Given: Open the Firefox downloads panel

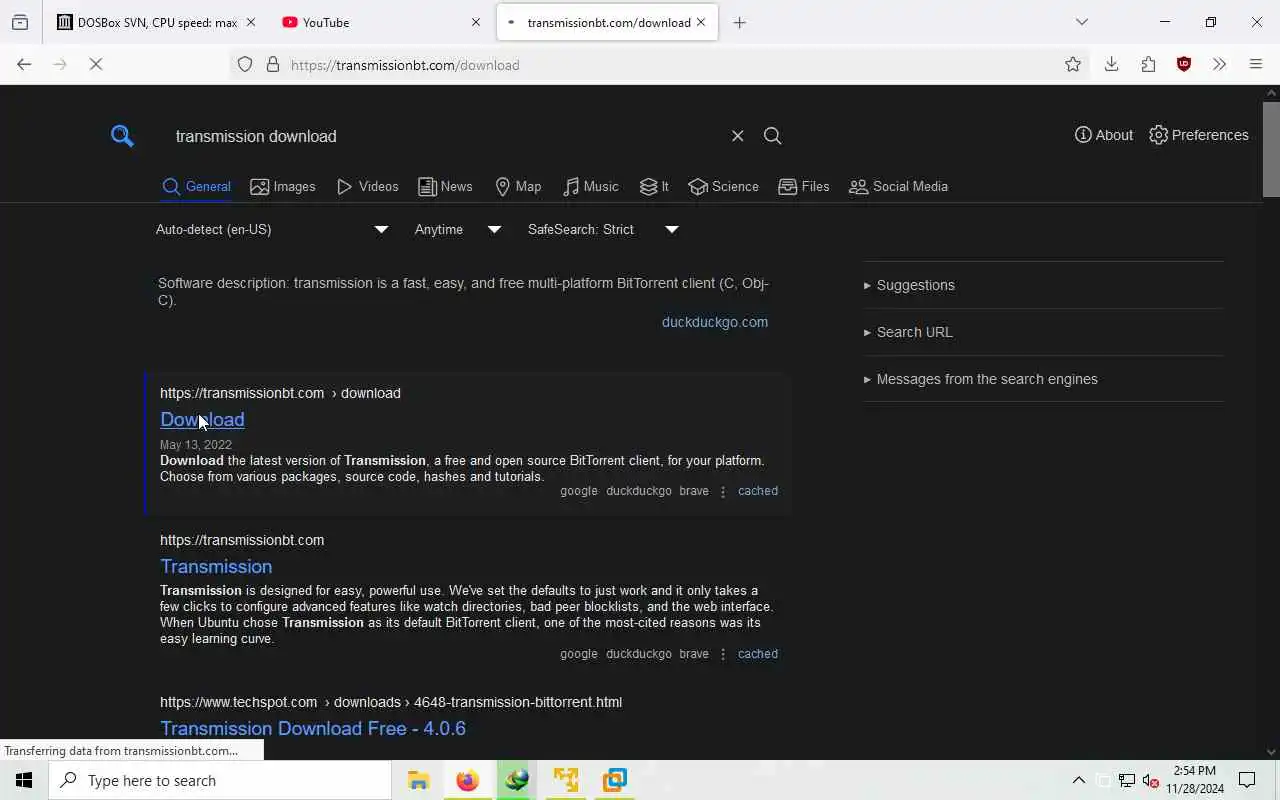Looking at the screenshot, I should 1111,65.
